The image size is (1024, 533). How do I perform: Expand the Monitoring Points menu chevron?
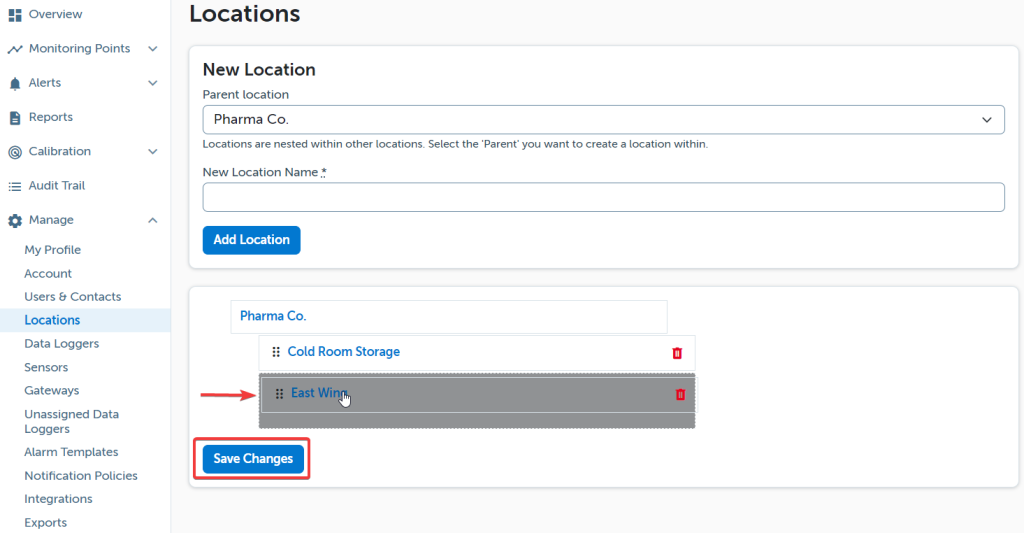152,49
